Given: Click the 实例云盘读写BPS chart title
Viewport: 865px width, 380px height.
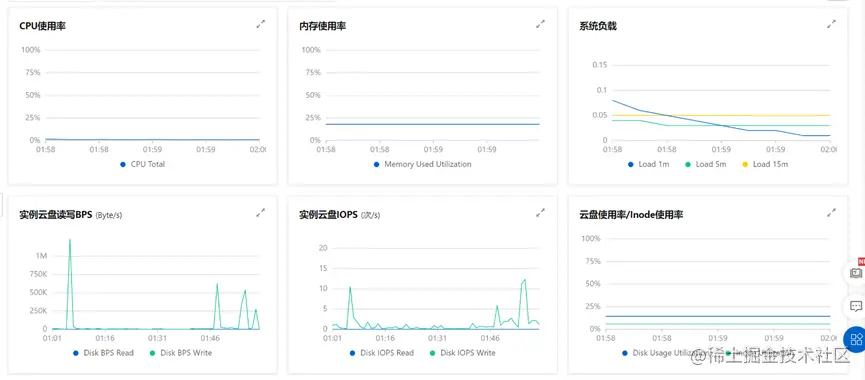Looking at the screenshot, I should pos(55,214).
